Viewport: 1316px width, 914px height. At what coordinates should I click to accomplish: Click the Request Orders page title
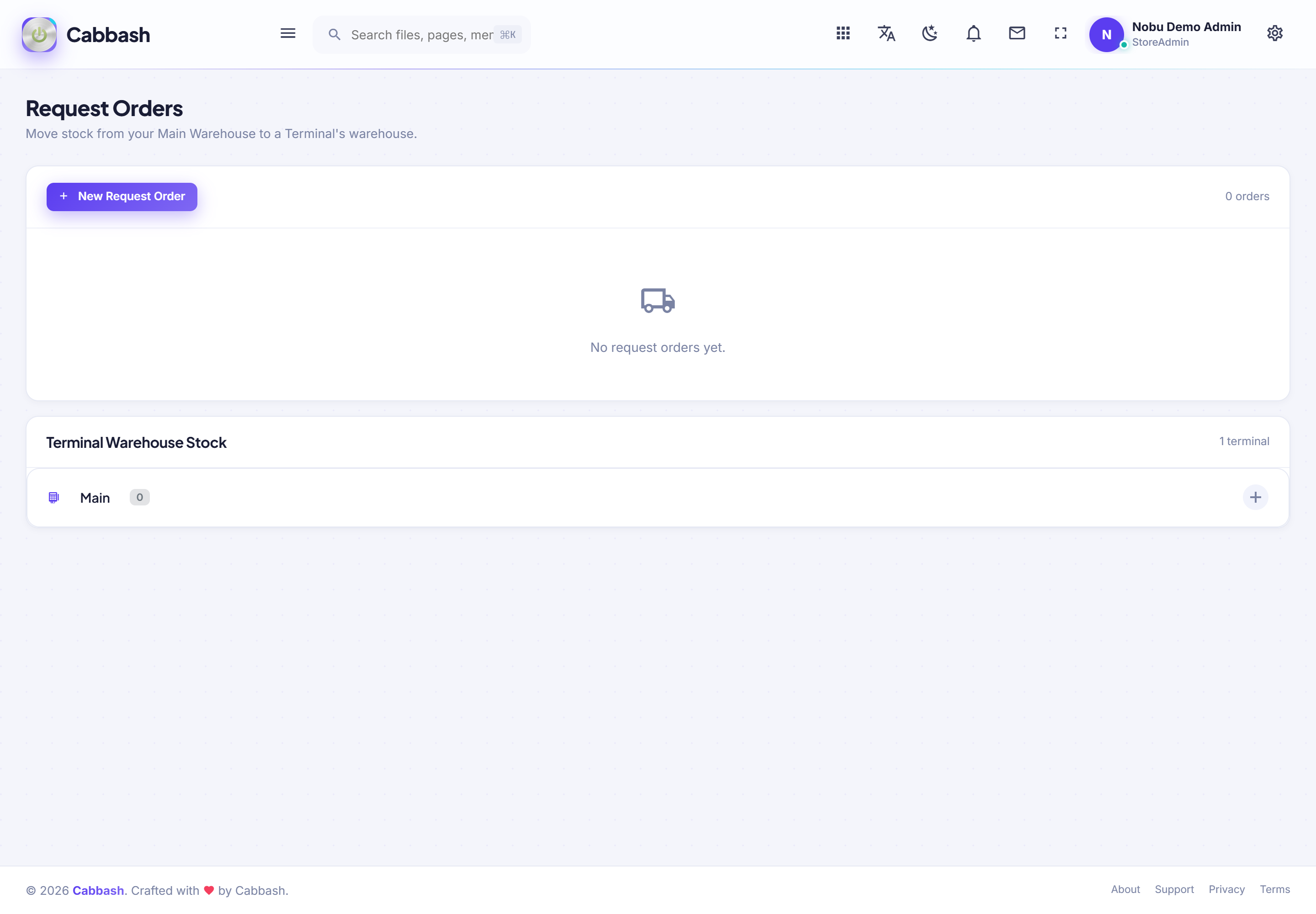[x=104, y=108]
